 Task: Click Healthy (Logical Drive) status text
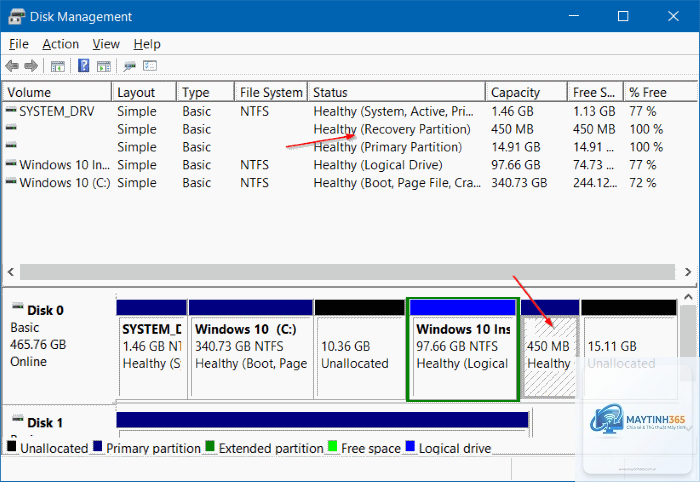[x=378, y=165]
